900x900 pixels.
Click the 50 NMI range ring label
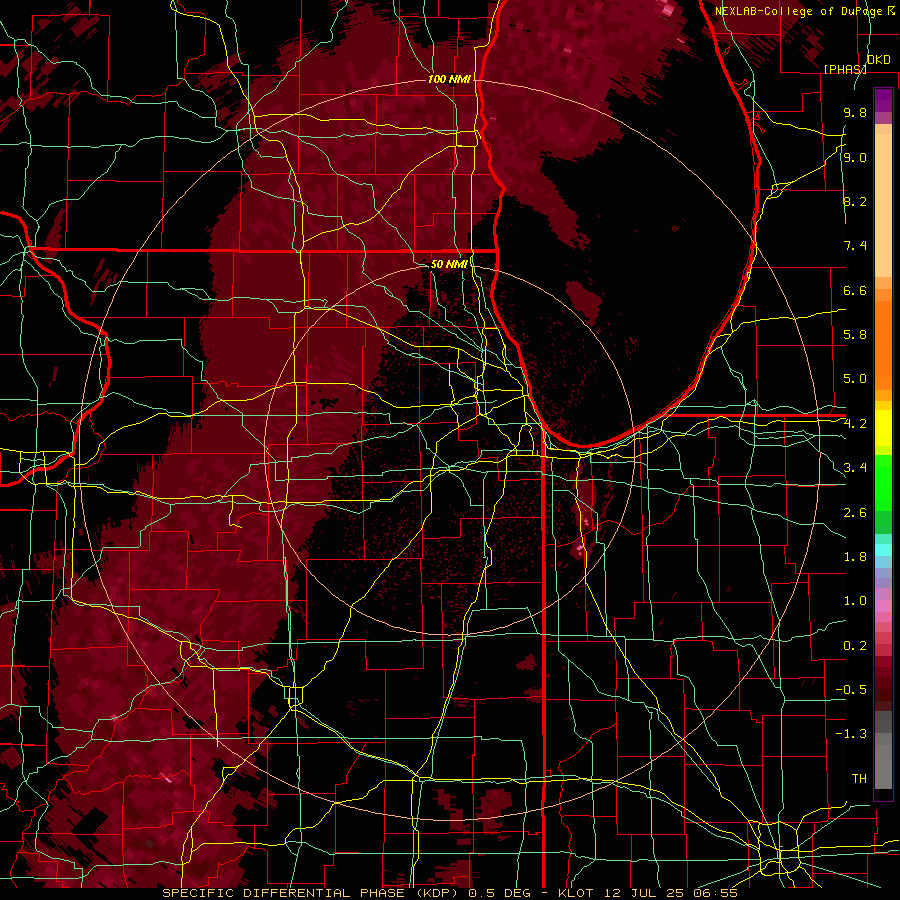pyautogui.click(x=449, y=264)
